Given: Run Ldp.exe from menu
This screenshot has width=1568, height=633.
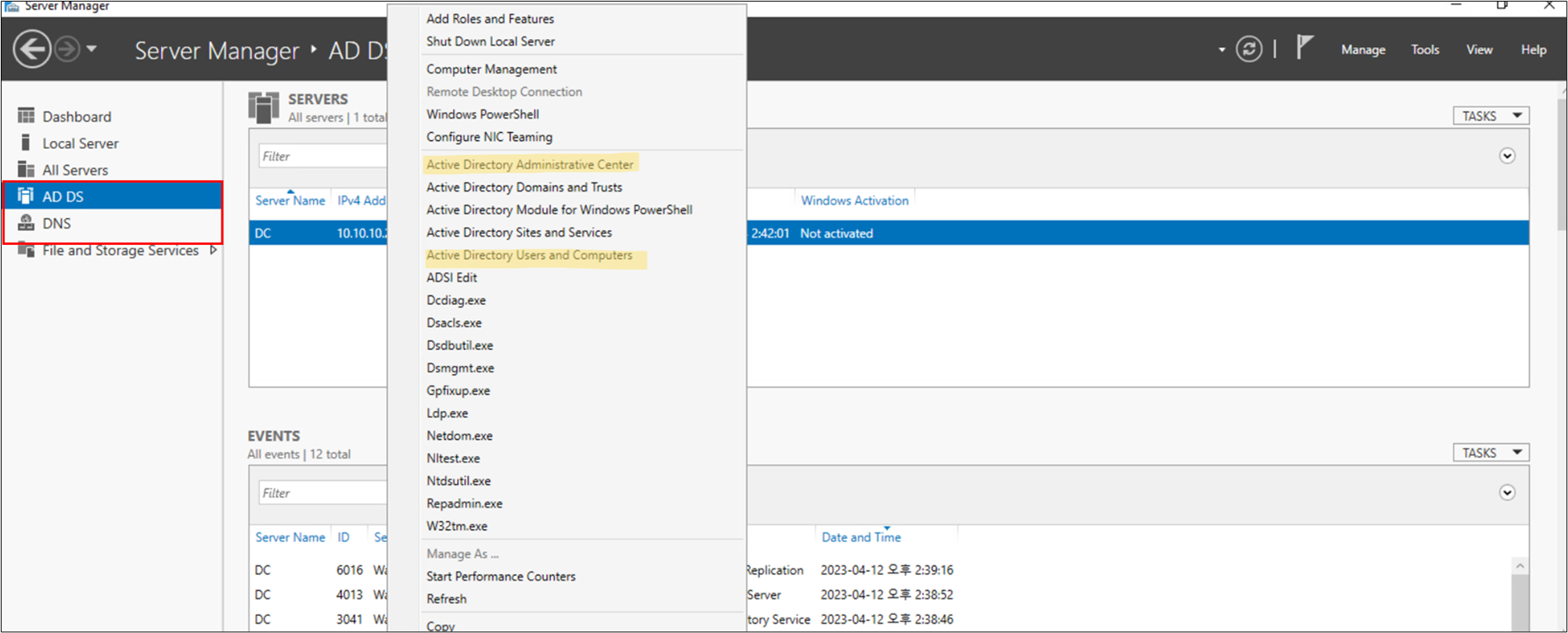Looking at the screenshot, I should click(x=447, y=413).
